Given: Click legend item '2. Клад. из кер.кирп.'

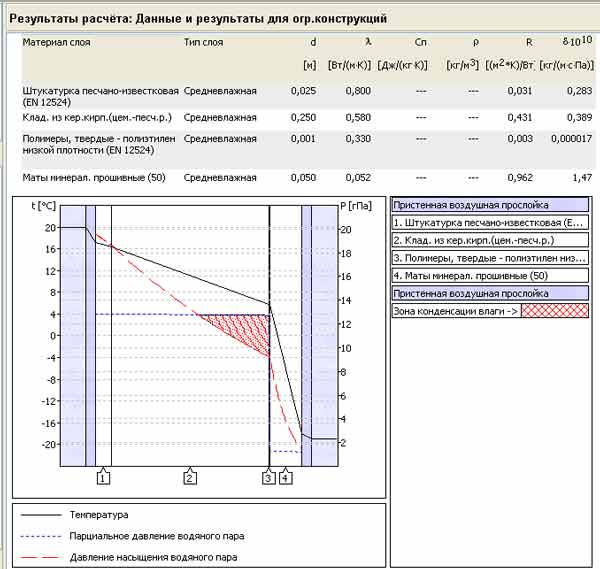Looking at the screenshot, I should [490, 240].
